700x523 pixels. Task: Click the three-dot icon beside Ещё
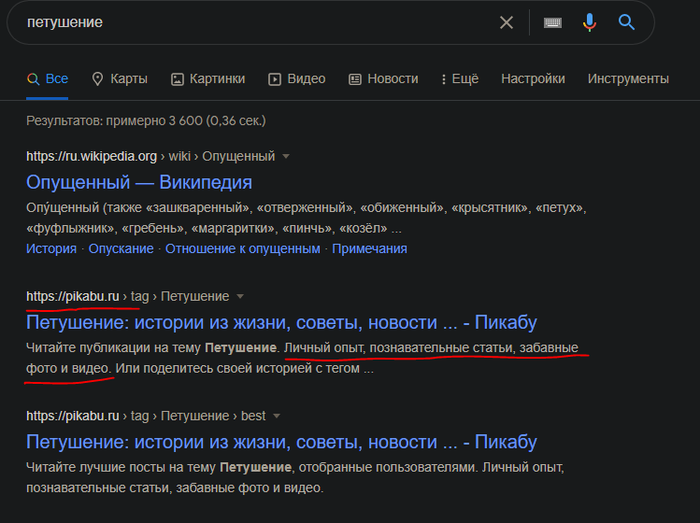443,79
